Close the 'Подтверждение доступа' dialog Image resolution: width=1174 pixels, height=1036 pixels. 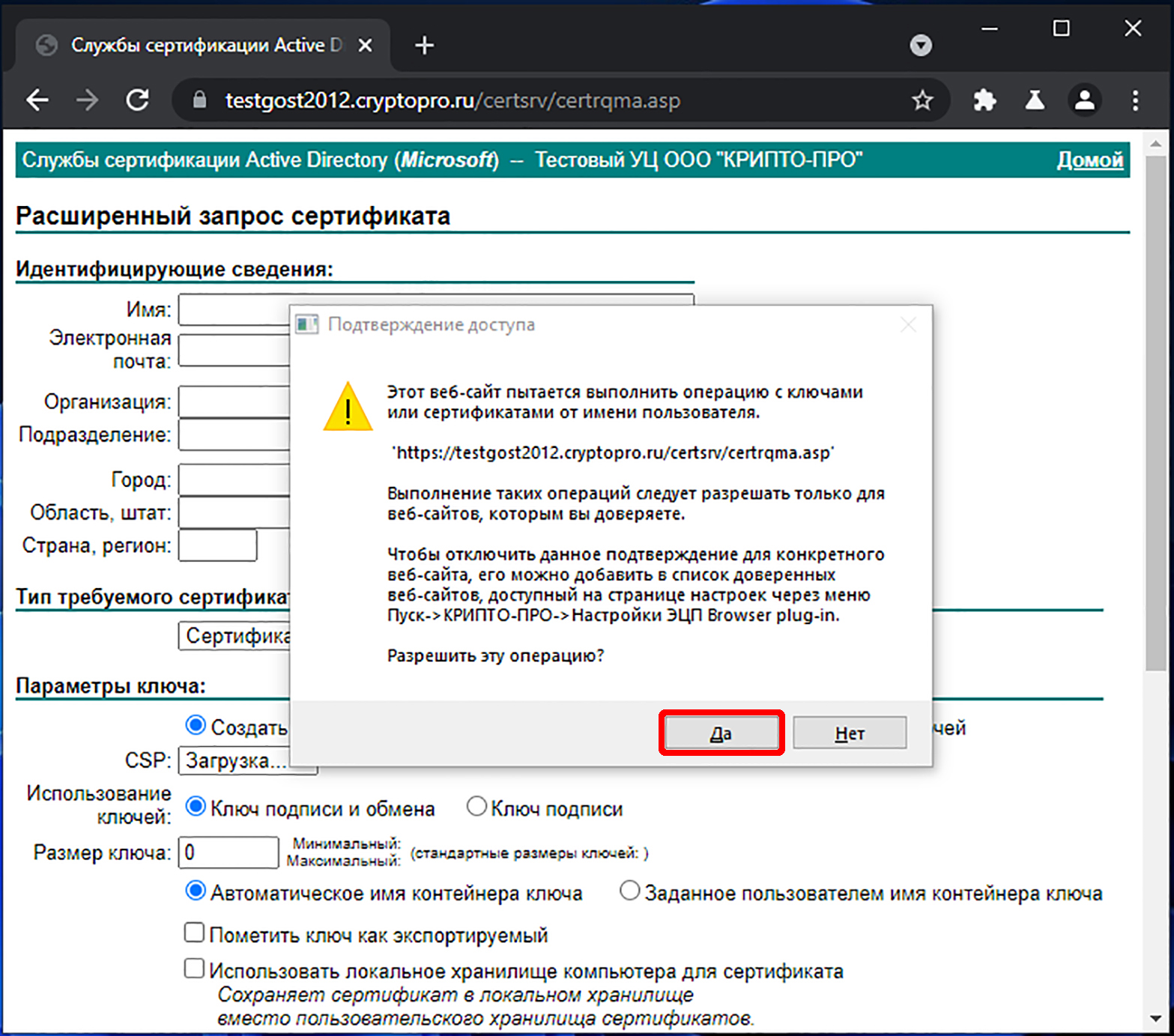tap(908, 324)
